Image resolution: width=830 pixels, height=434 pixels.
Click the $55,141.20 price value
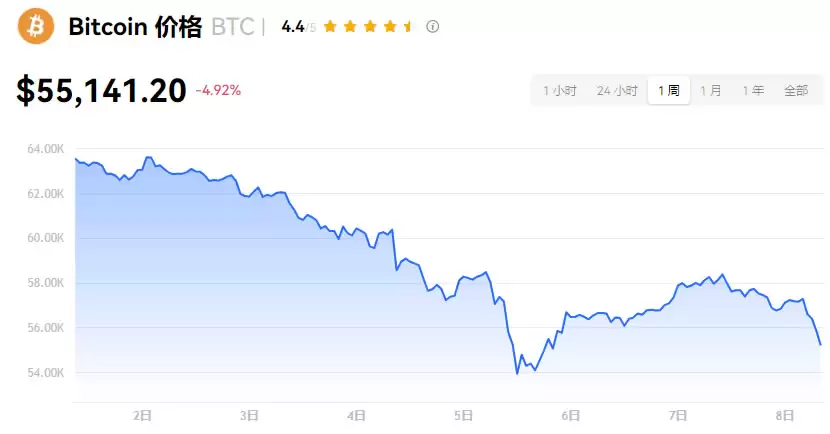[101, 91]
